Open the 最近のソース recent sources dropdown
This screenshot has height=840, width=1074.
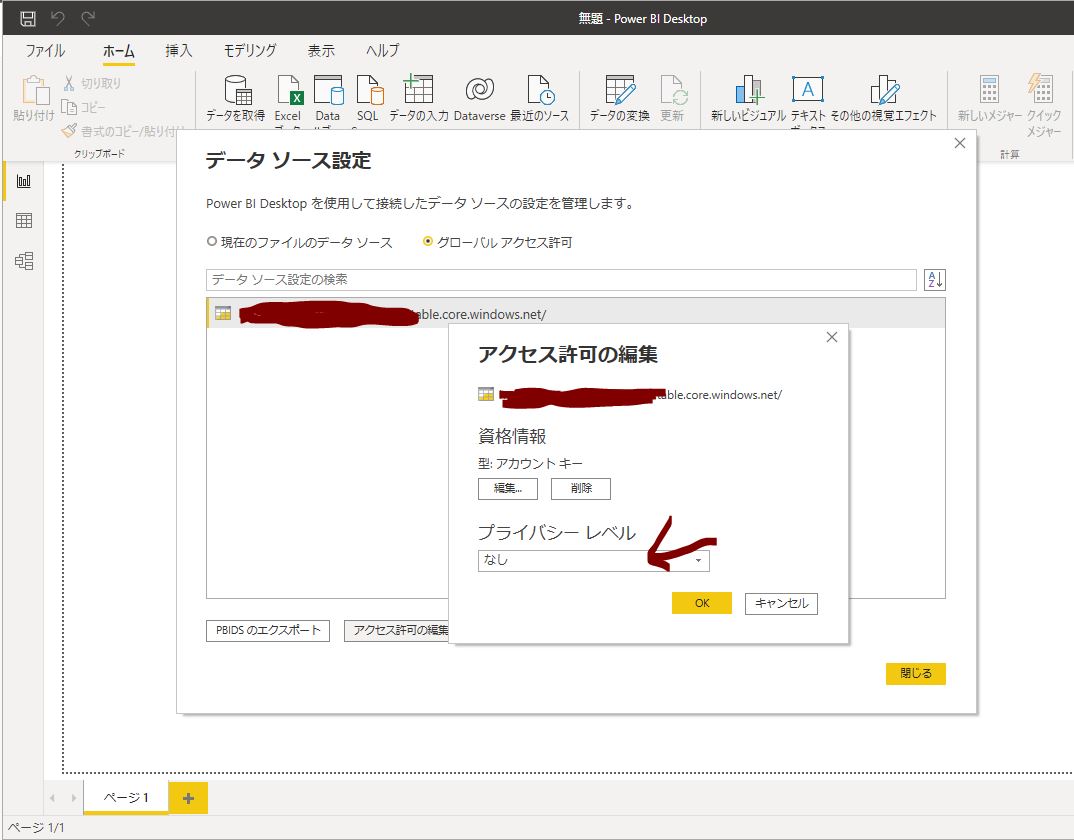[539, 97]
